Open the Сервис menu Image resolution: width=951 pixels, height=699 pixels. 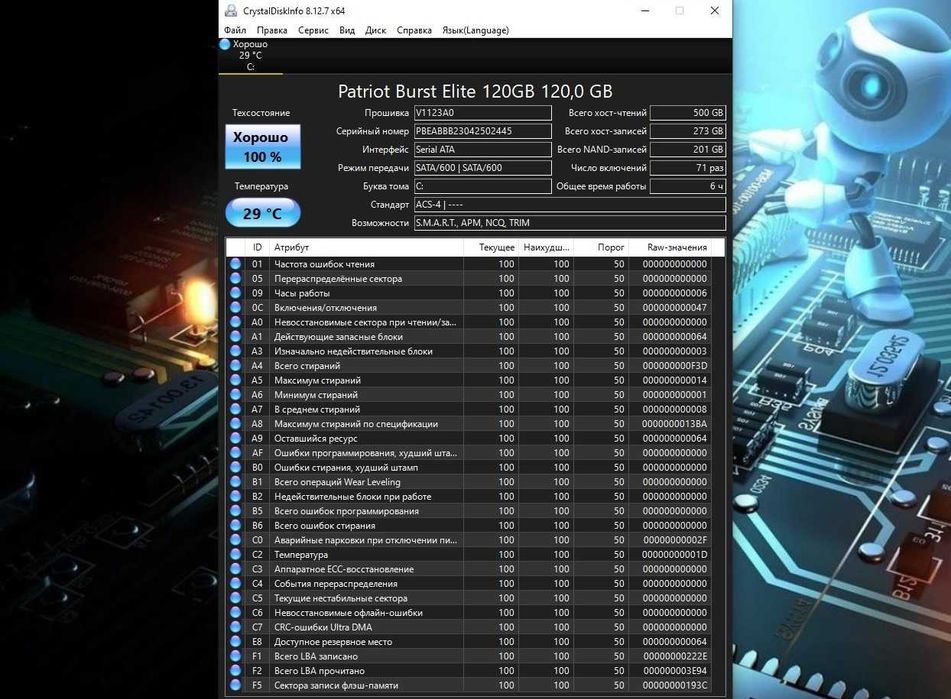313,30
